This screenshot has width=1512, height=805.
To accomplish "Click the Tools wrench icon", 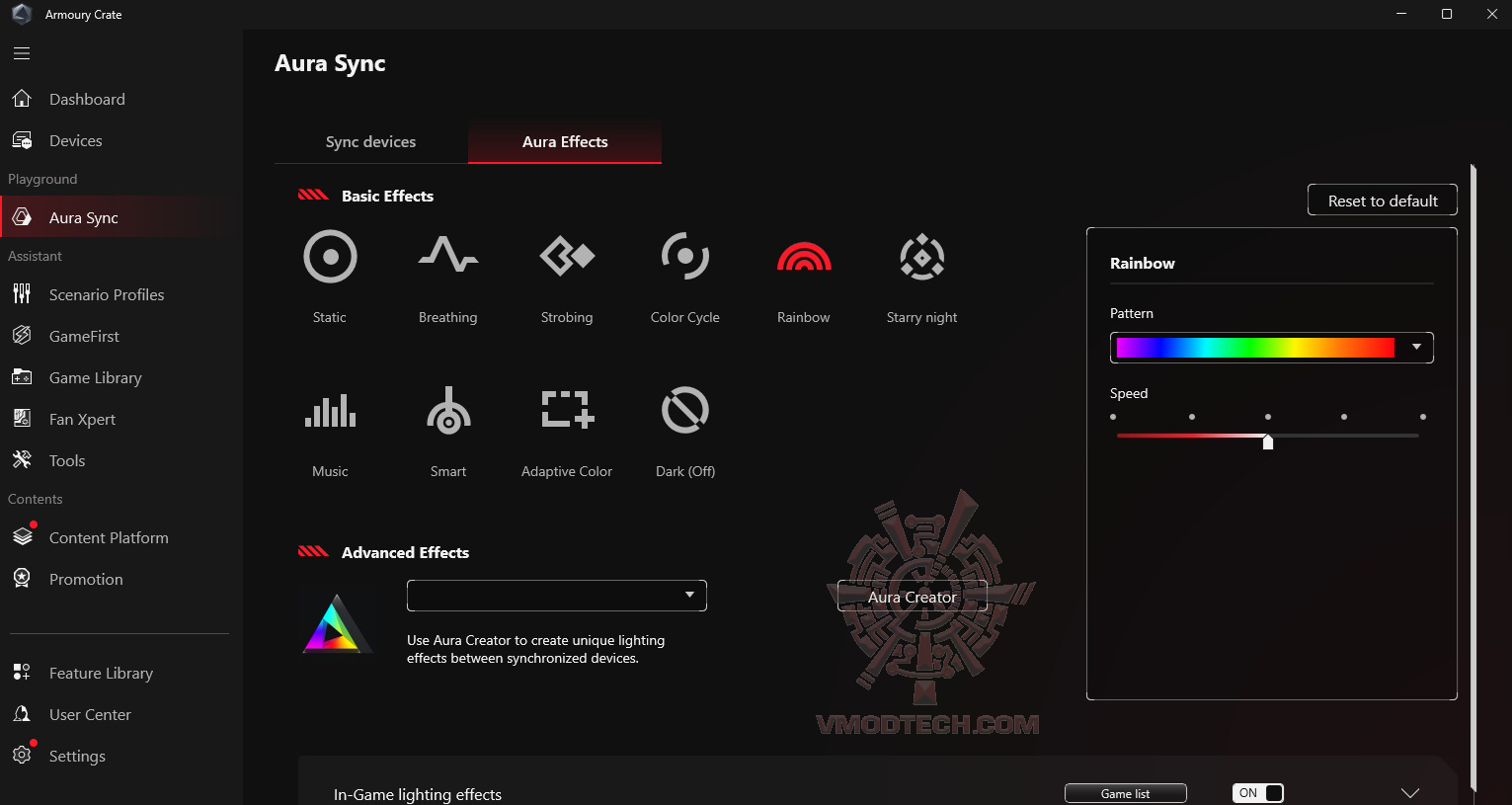I will point(22,460).
